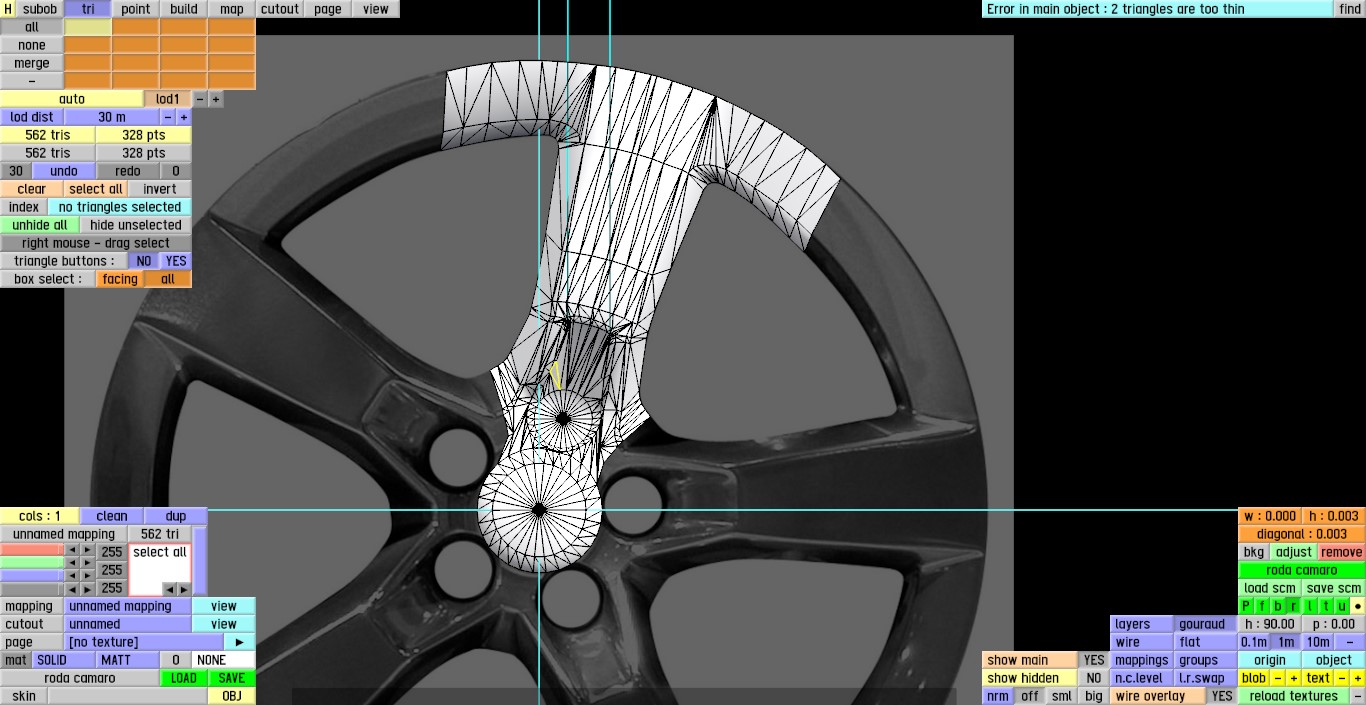Set triangle buttons to NO
Screen dimensions: 1366x705
(144, 261)
